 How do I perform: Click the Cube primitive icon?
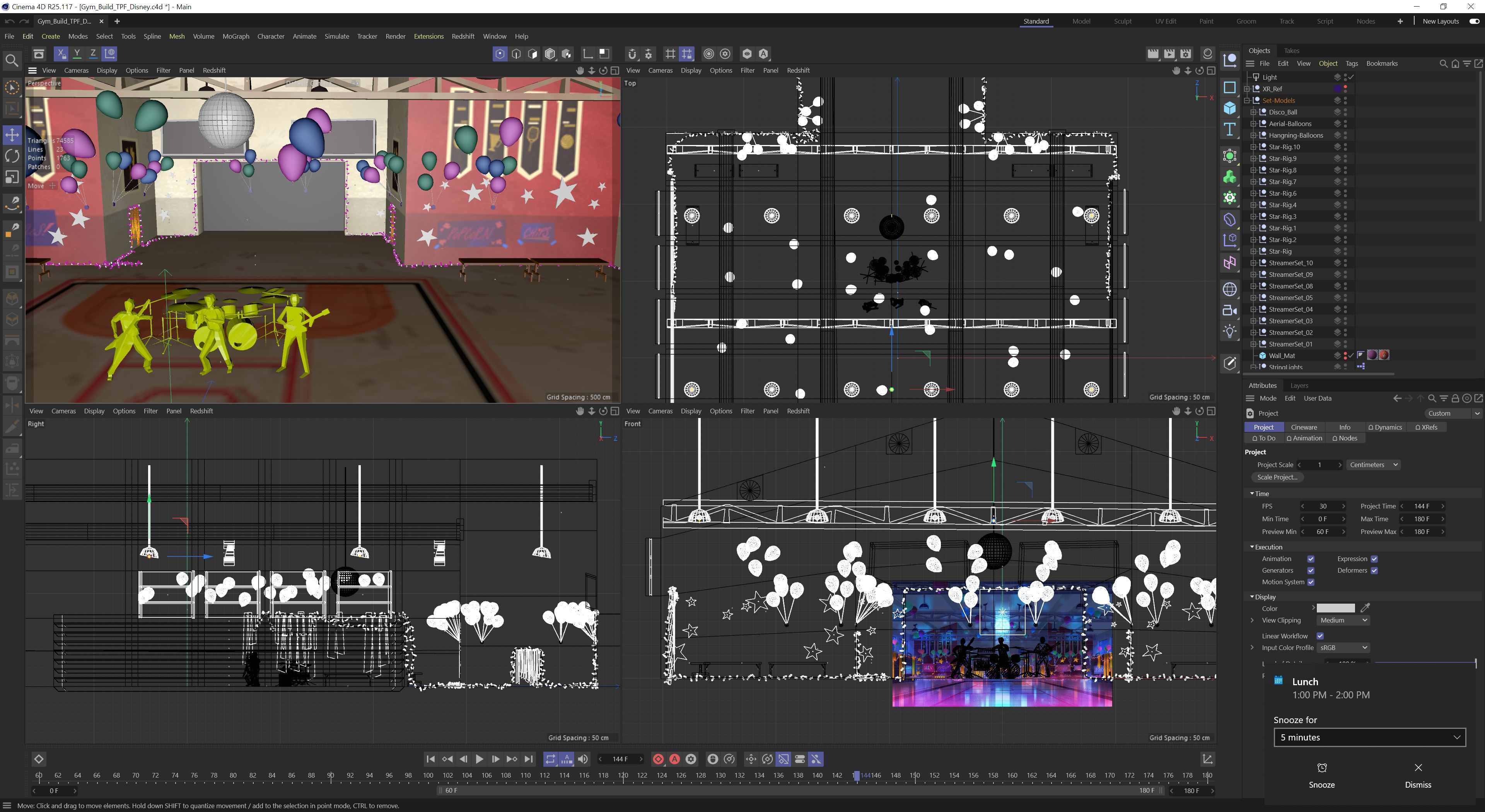(x=1230, y=108)
